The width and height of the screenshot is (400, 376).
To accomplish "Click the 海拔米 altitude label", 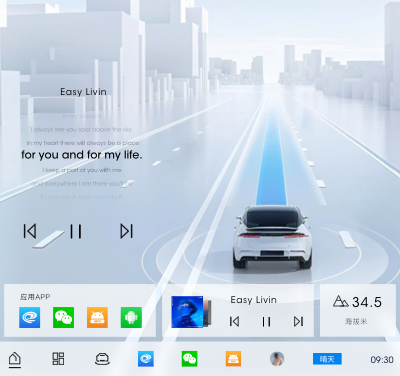I will pyautogui.click(x=356, y=321).
